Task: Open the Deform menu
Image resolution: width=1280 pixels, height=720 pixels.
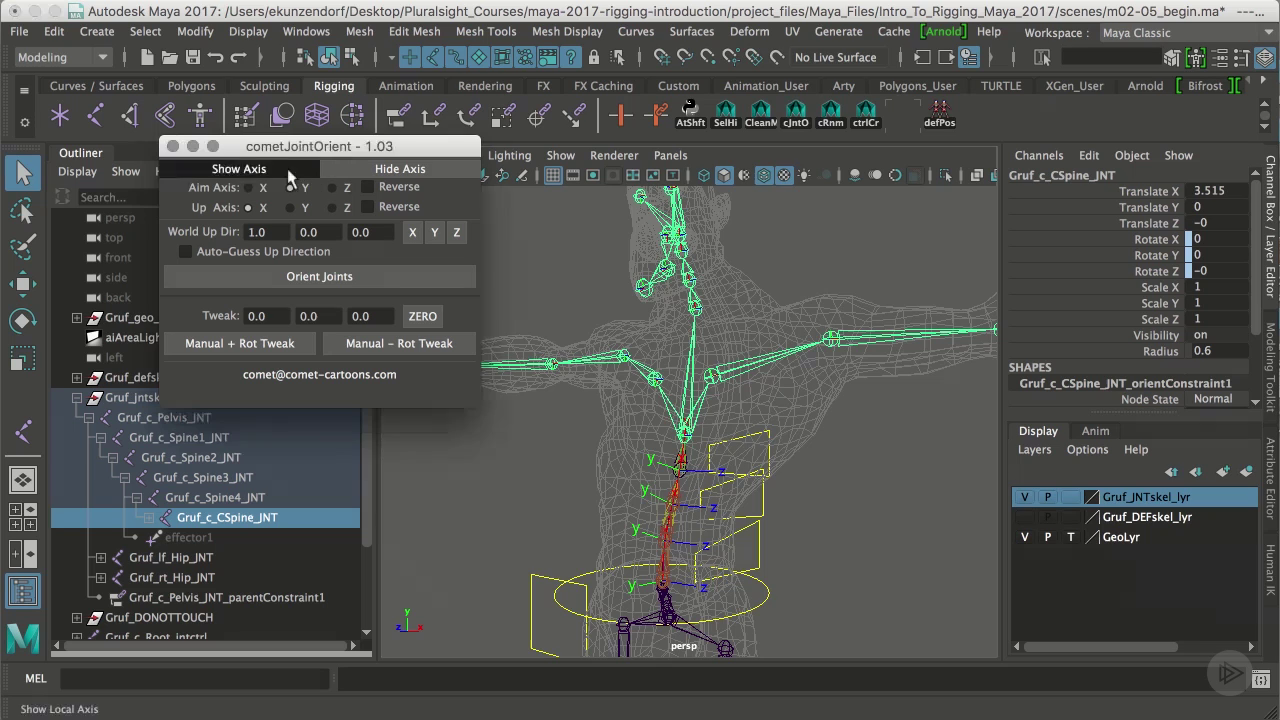Action: [749, 31]
